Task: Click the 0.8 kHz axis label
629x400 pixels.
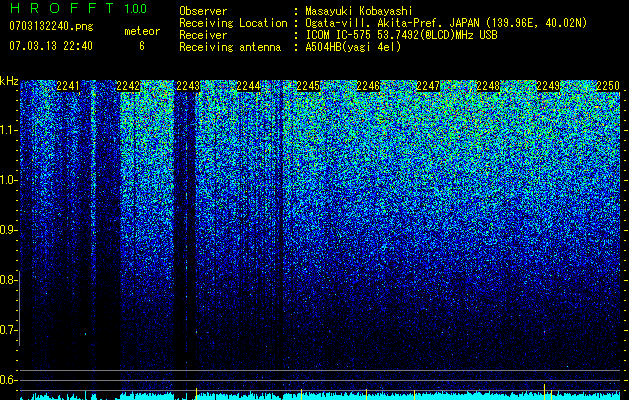Action: [9, 280]
